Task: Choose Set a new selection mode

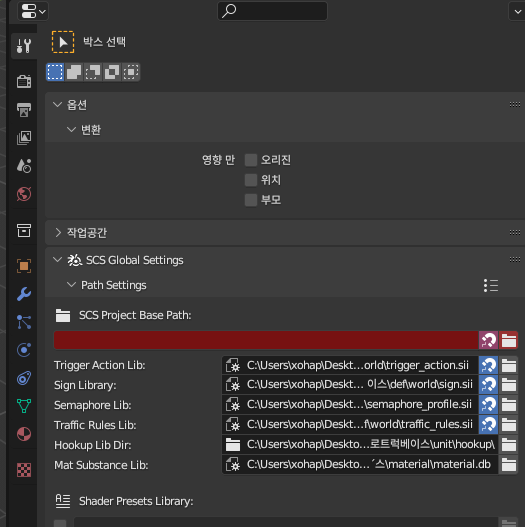Action: pyautogui.click(x=55, y=72)
